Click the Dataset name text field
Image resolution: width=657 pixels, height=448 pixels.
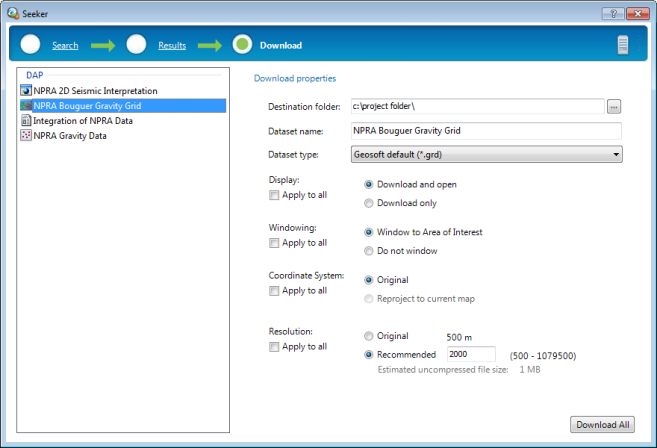point(486,130)
